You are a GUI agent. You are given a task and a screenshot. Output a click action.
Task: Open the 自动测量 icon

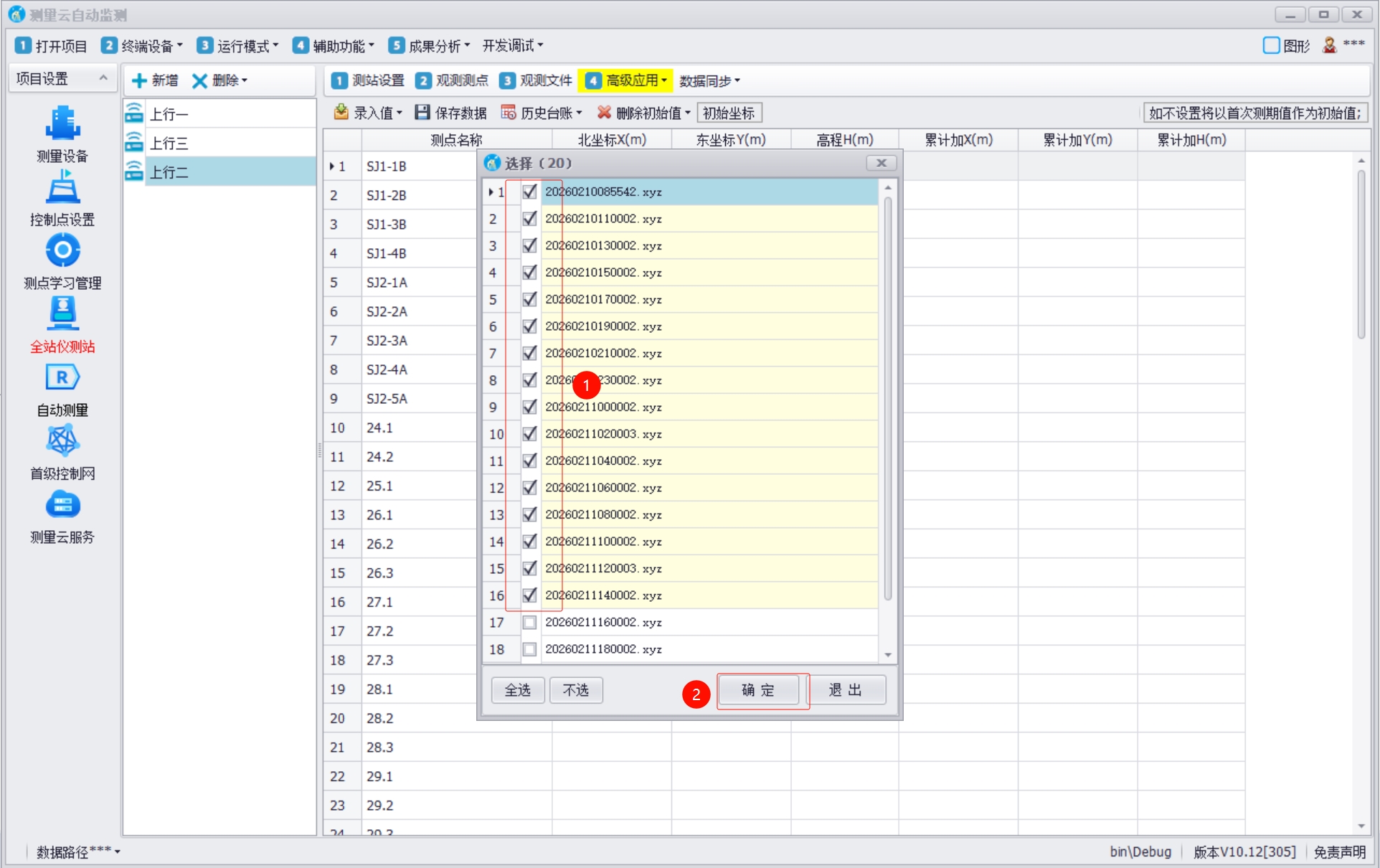(x=62, y=378)
